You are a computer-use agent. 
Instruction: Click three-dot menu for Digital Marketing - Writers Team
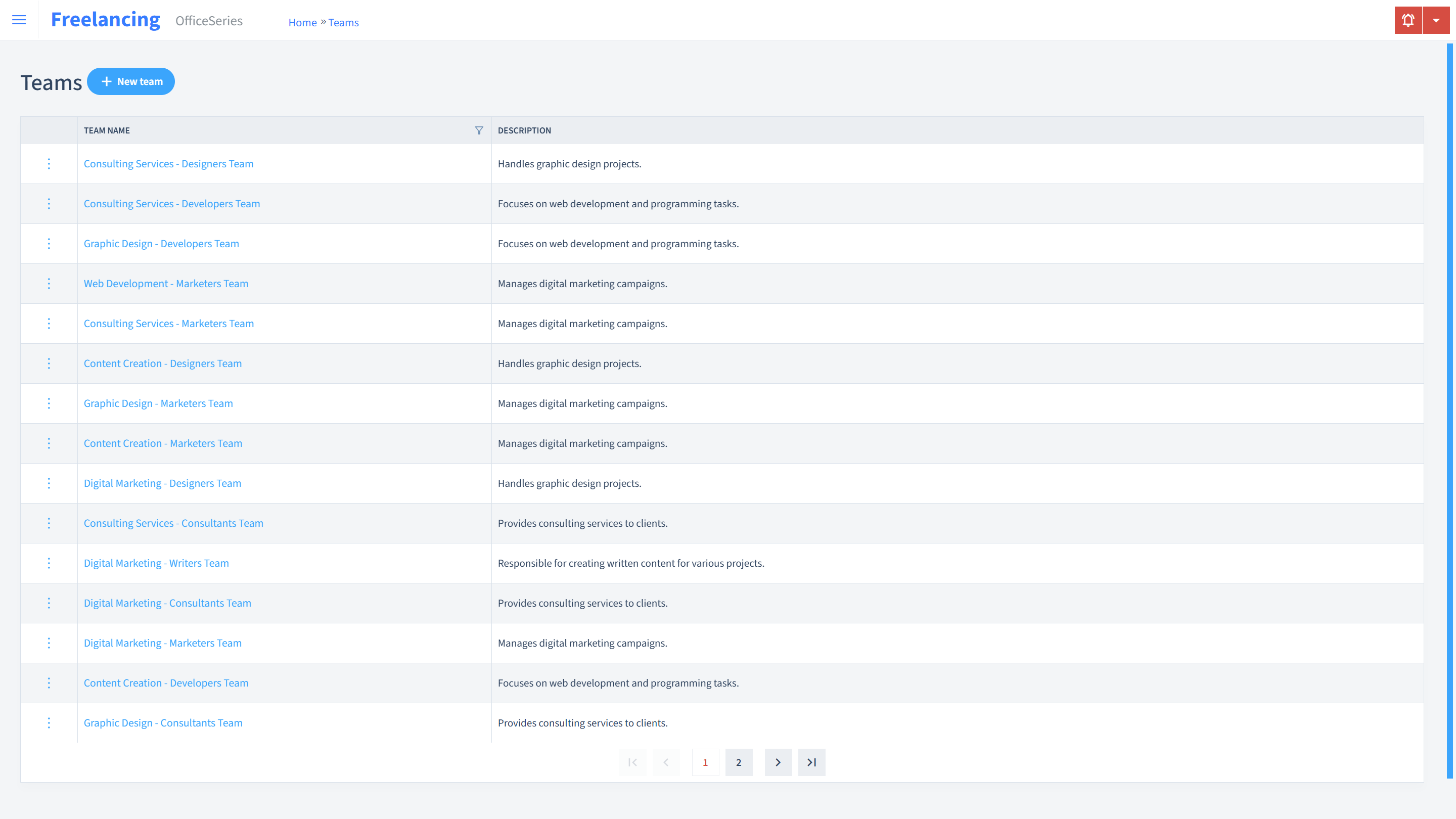48,563
